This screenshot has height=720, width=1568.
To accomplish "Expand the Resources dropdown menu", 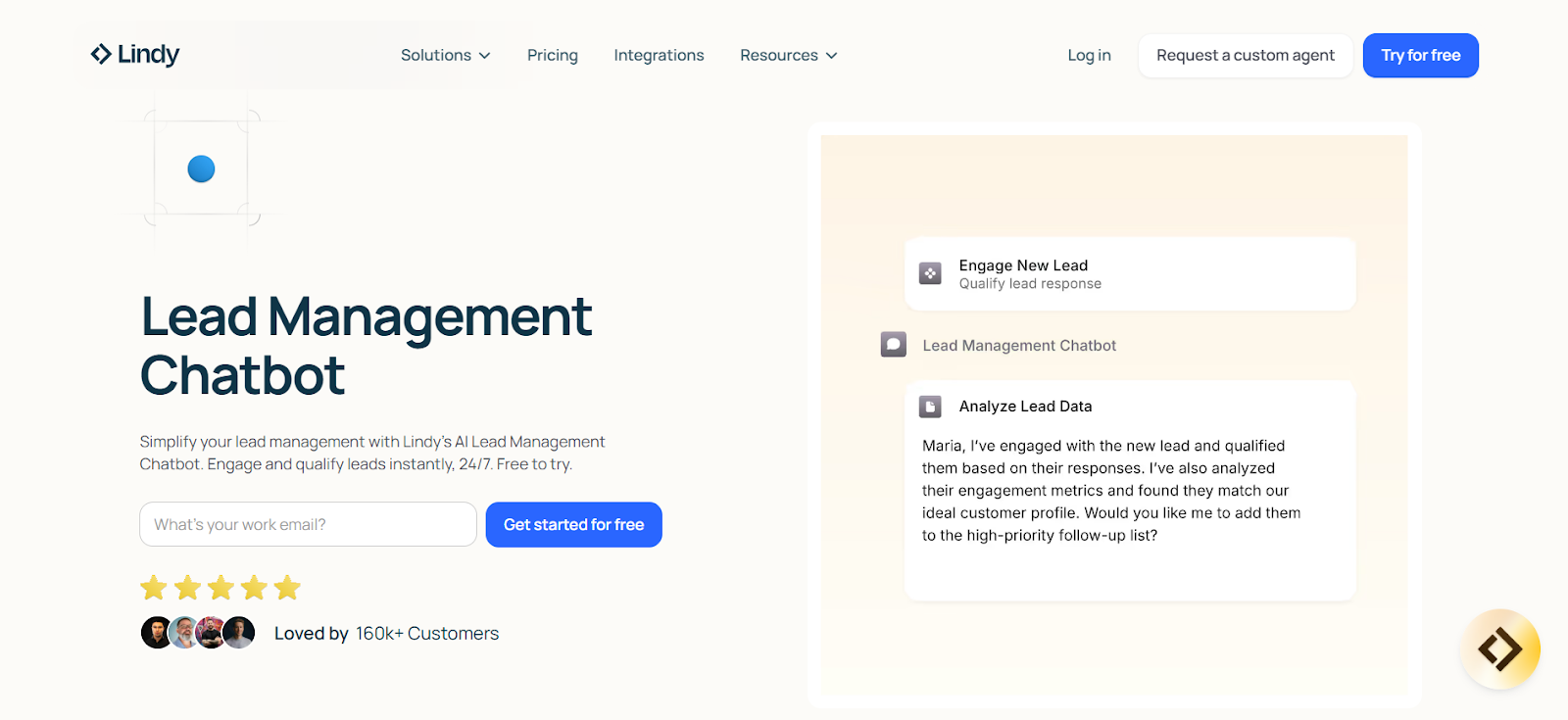I will click(x=789, y=55).
